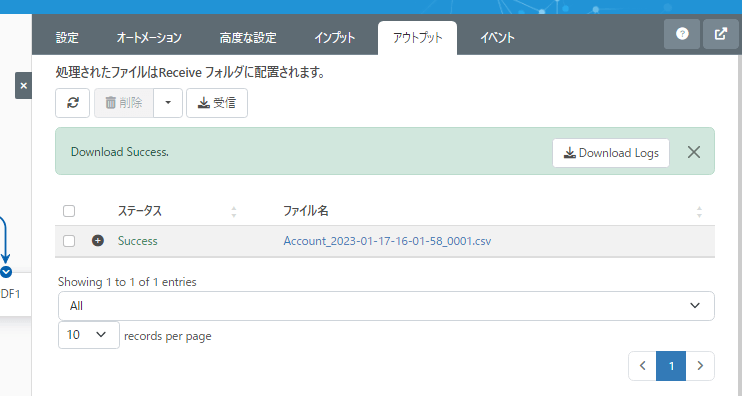Select page 1 in pagination

click(x=671, y=366)
